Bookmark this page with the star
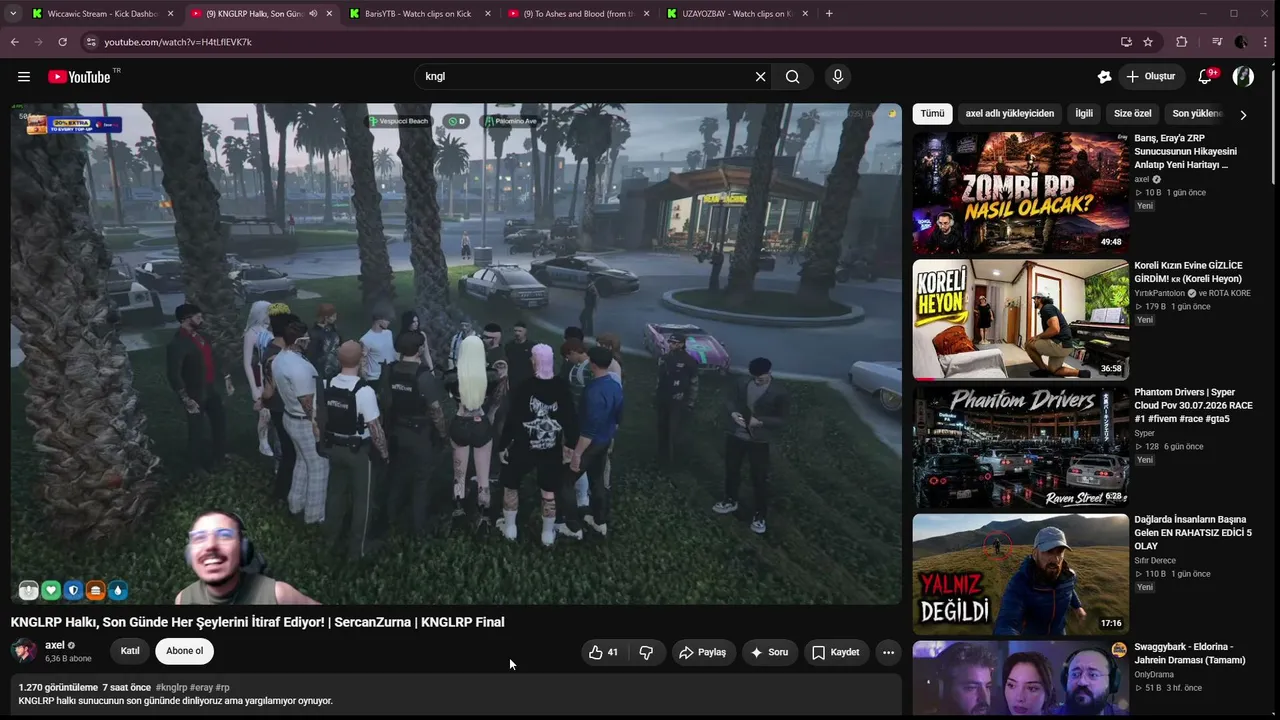Screen dimensions: 1280x720 pos(1148,42)
